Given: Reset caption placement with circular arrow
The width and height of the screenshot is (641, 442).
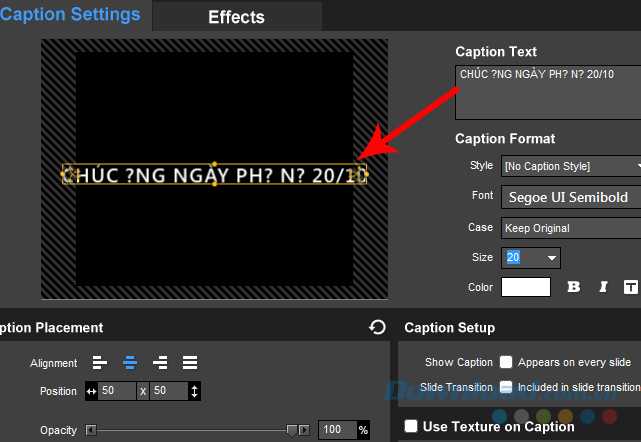Looking at the screenshot, I should click(x=377, y=327).
